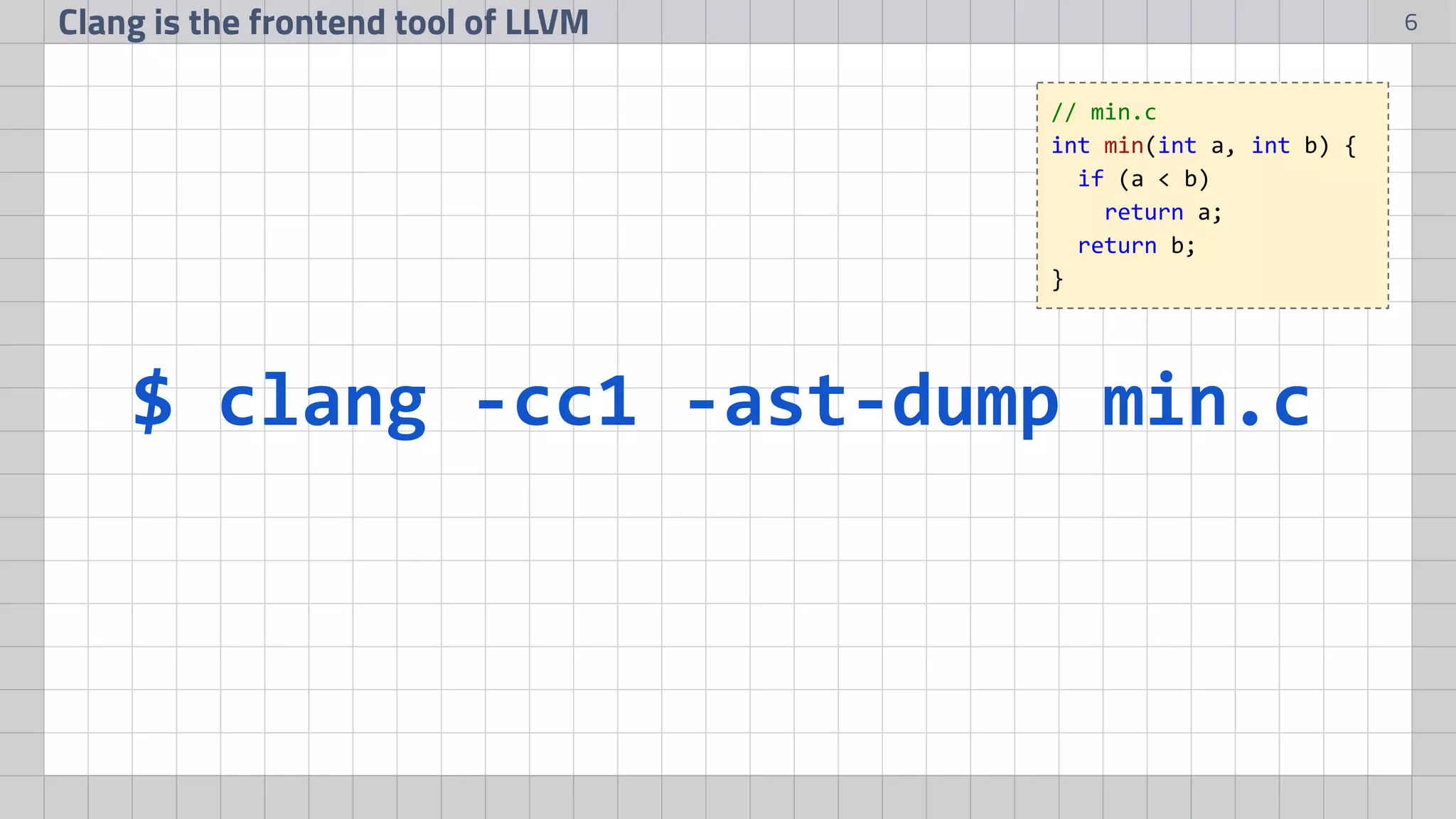This screenshot has width=1456, height=819.
Task: Click the 'return a;' code line
Action: point(1162,213)
